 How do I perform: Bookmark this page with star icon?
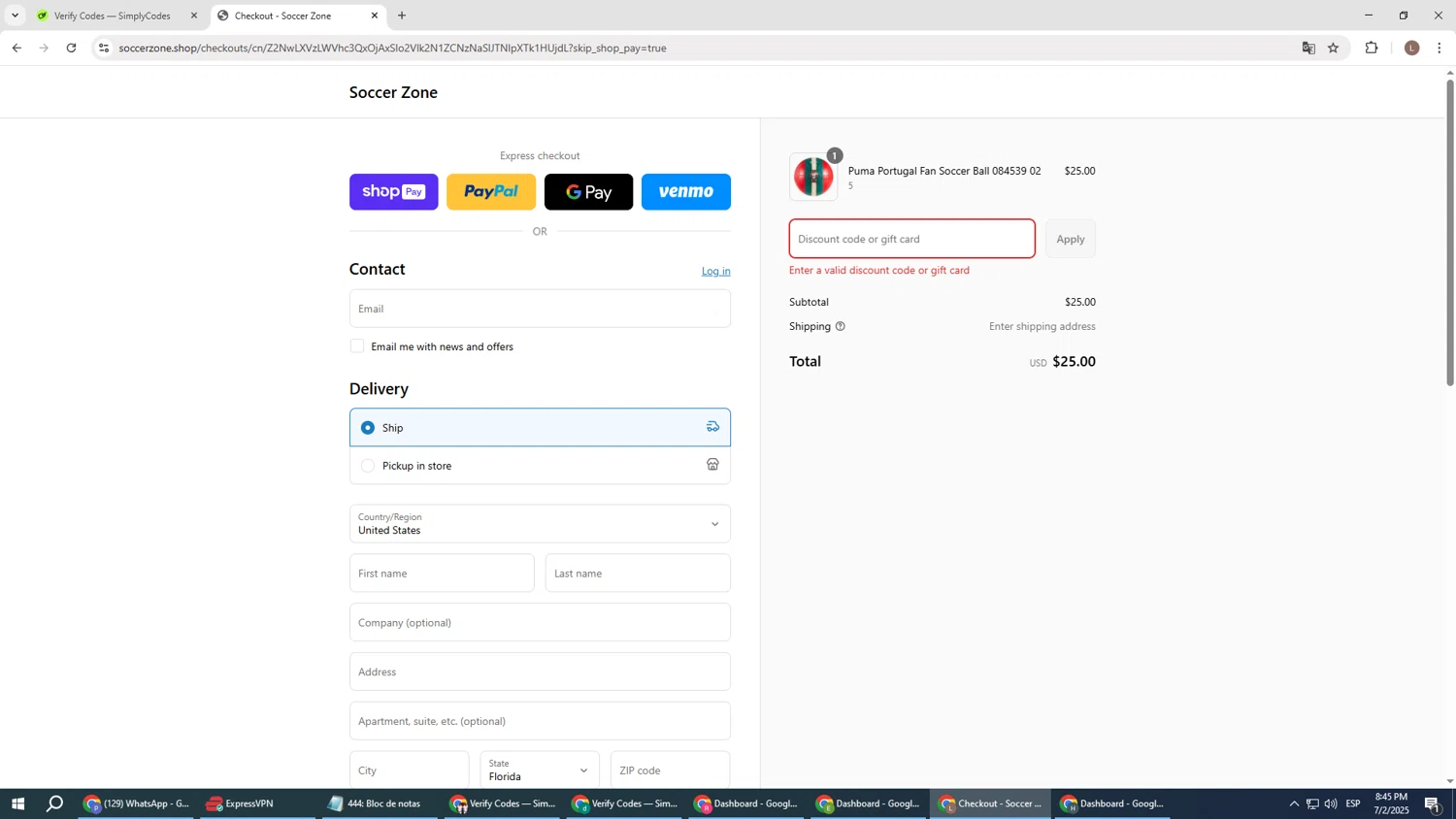(x=1334, y=48)
